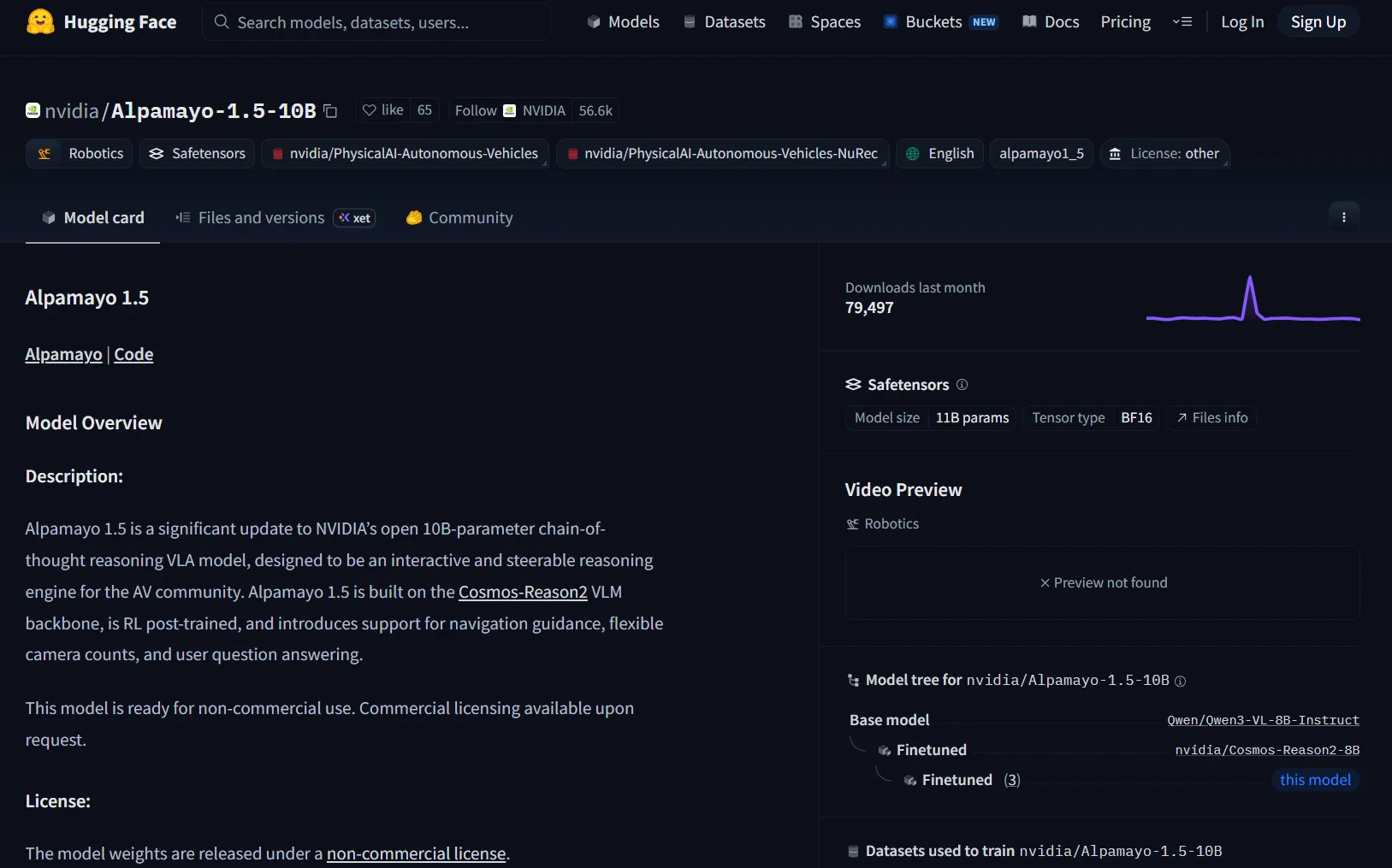Viewport: 1392px width, 868px height.
Task: Open the Files info link
Action: [x=1212, y=417]
